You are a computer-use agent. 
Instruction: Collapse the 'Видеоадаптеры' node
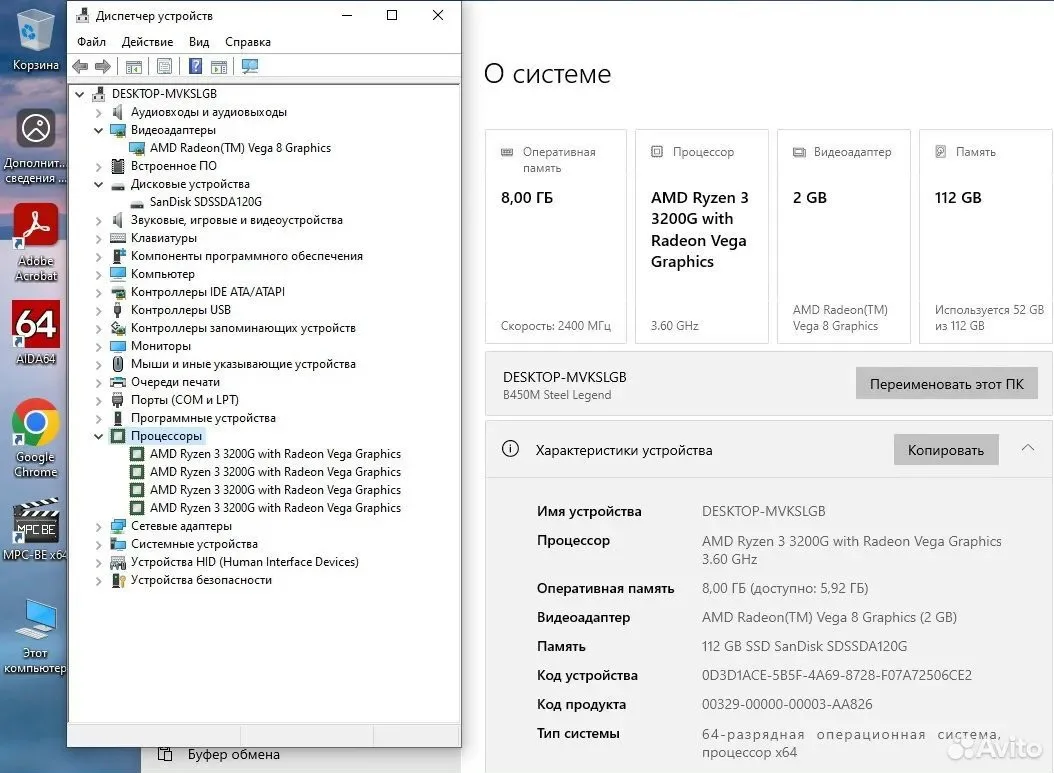tap(99, 130)
